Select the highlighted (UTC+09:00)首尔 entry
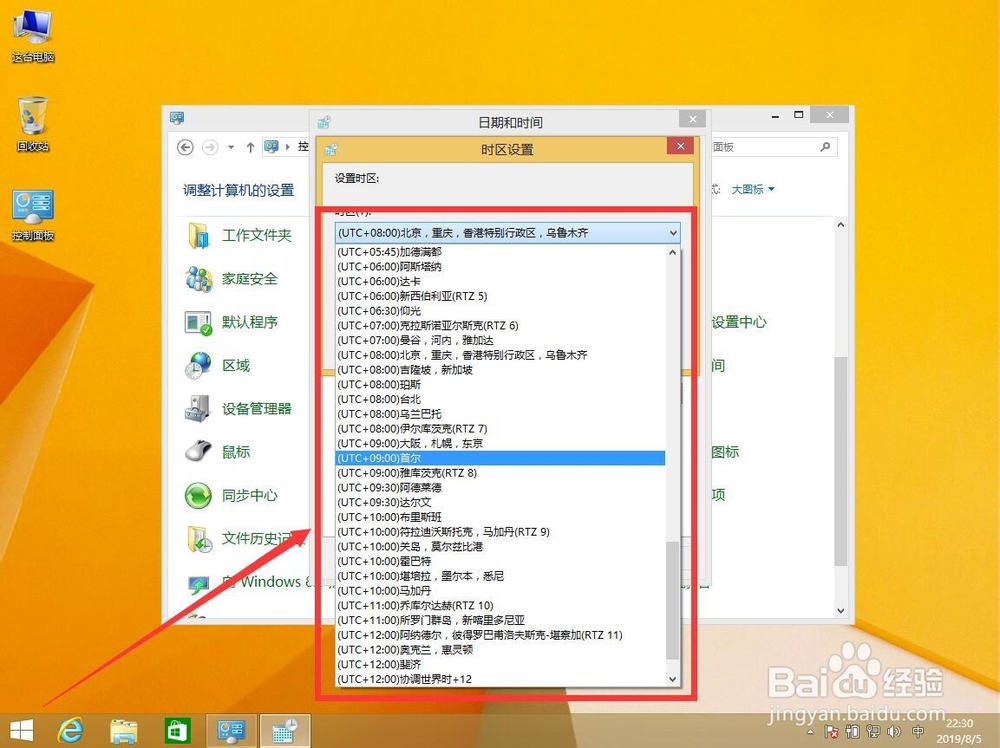Image resolution: width=1000 pixels, height=748 pixels. [500, 458]
